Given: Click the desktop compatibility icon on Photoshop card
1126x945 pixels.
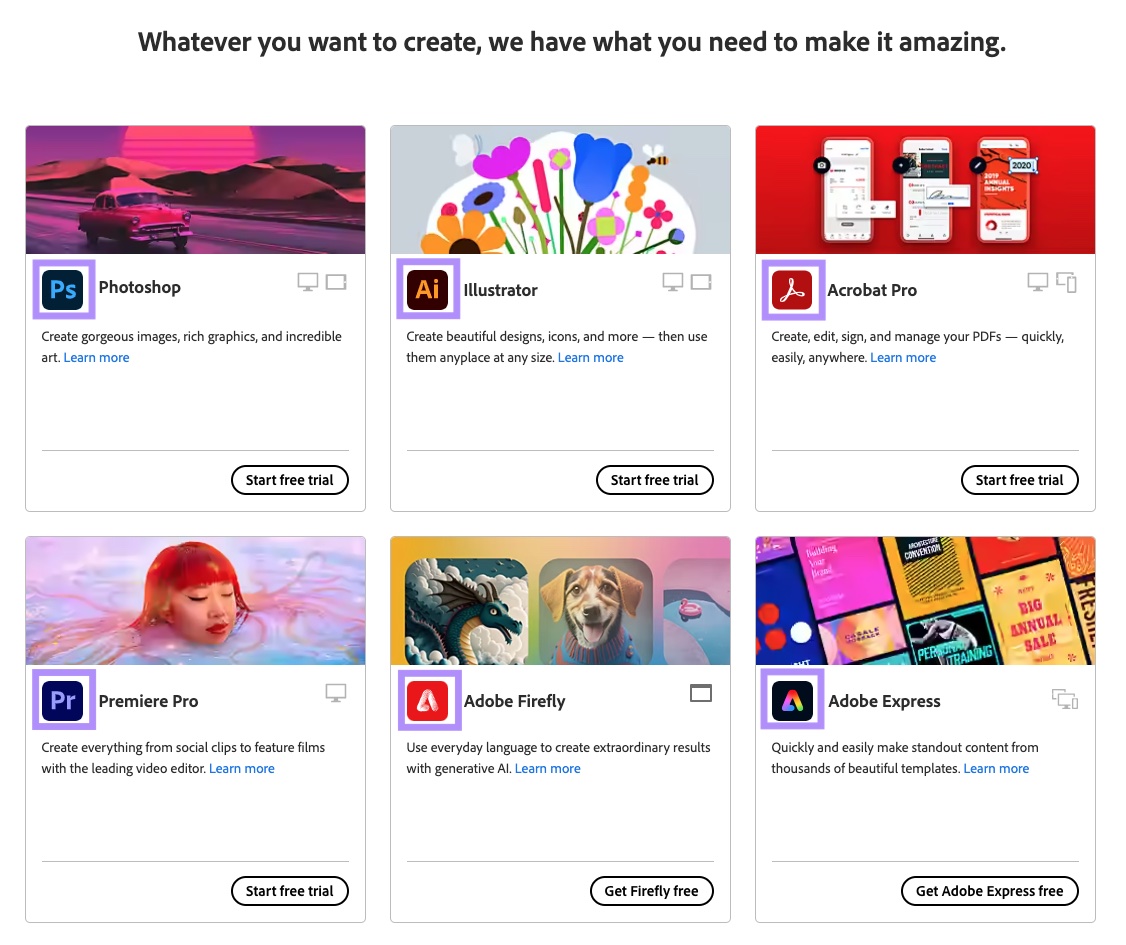Looking at the screenshot, I should 307,282.
